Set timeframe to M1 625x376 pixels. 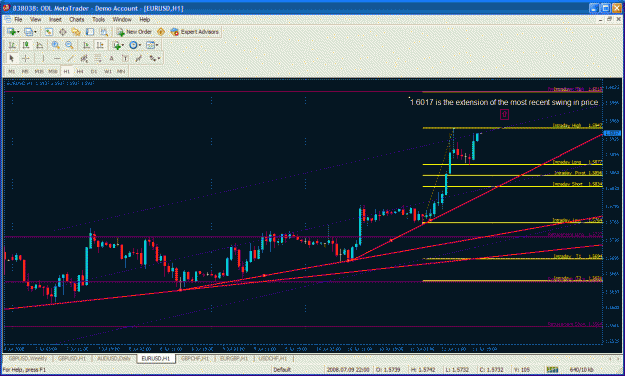click(12, 71)
